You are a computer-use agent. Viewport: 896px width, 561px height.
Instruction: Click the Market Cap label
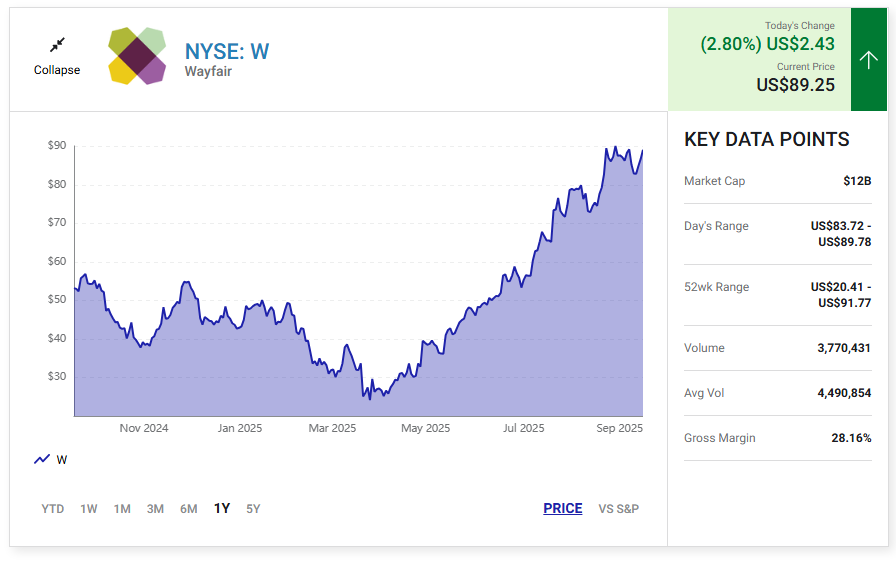[714, 181]
